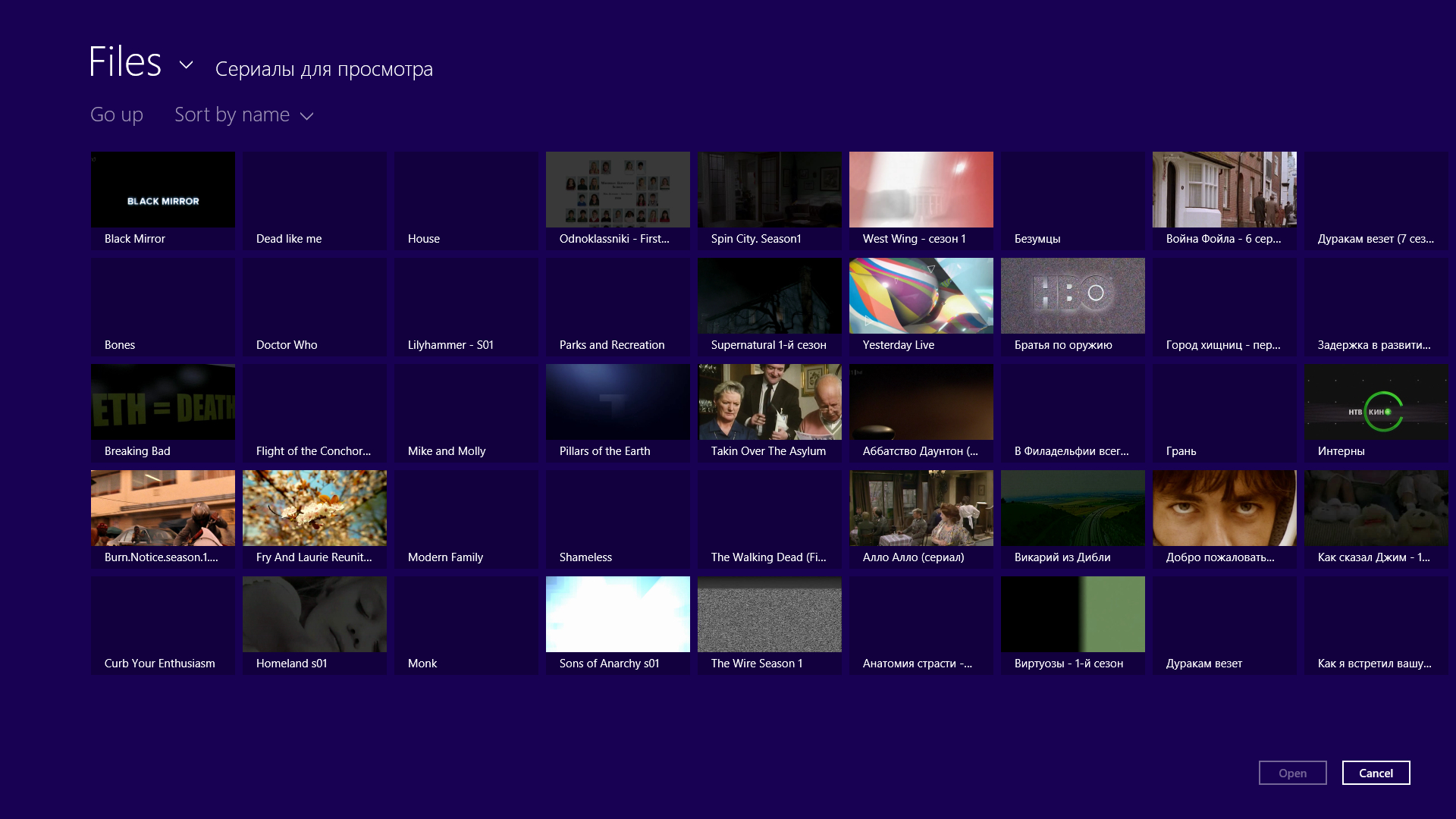Select the Интерны folder with НТВ logo
The image size is (1456, 819).
point(1376,413)
